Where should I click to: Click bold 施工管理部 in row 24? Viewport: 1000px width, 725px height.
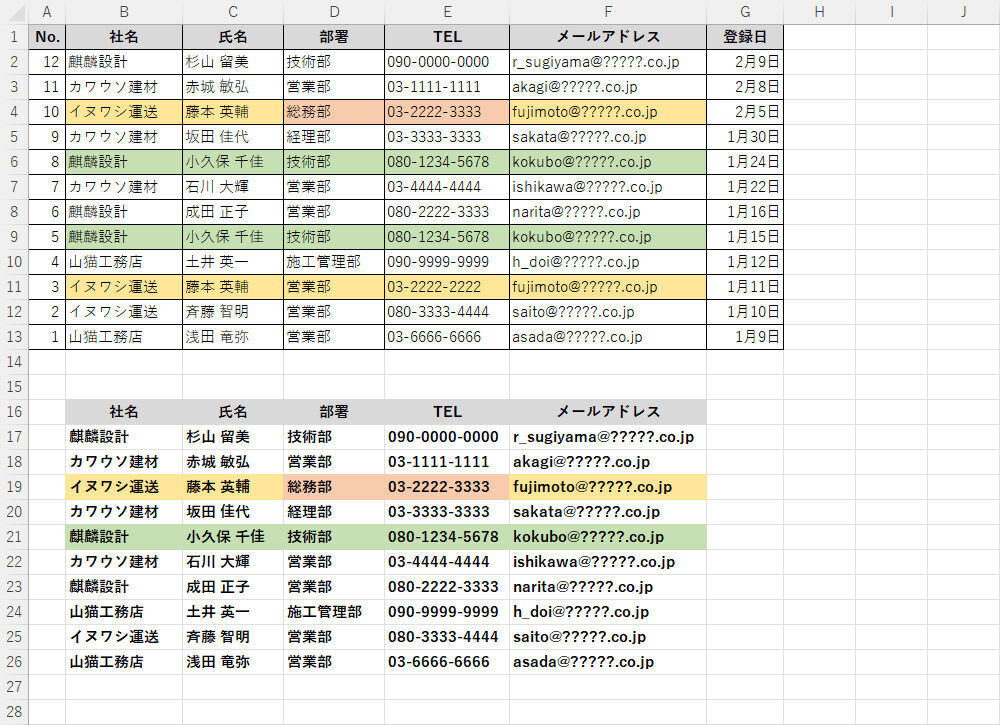coord(334,611)
